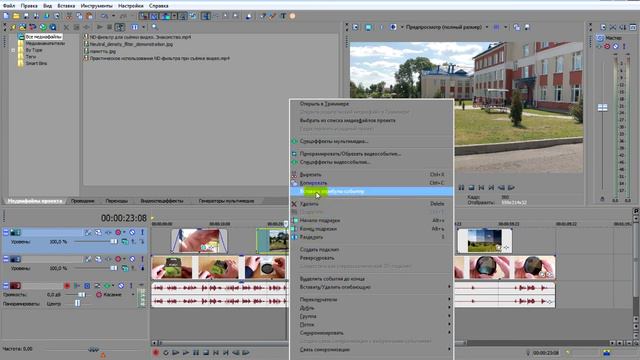Select the All Media folder in tree

(x=43, y=37)
